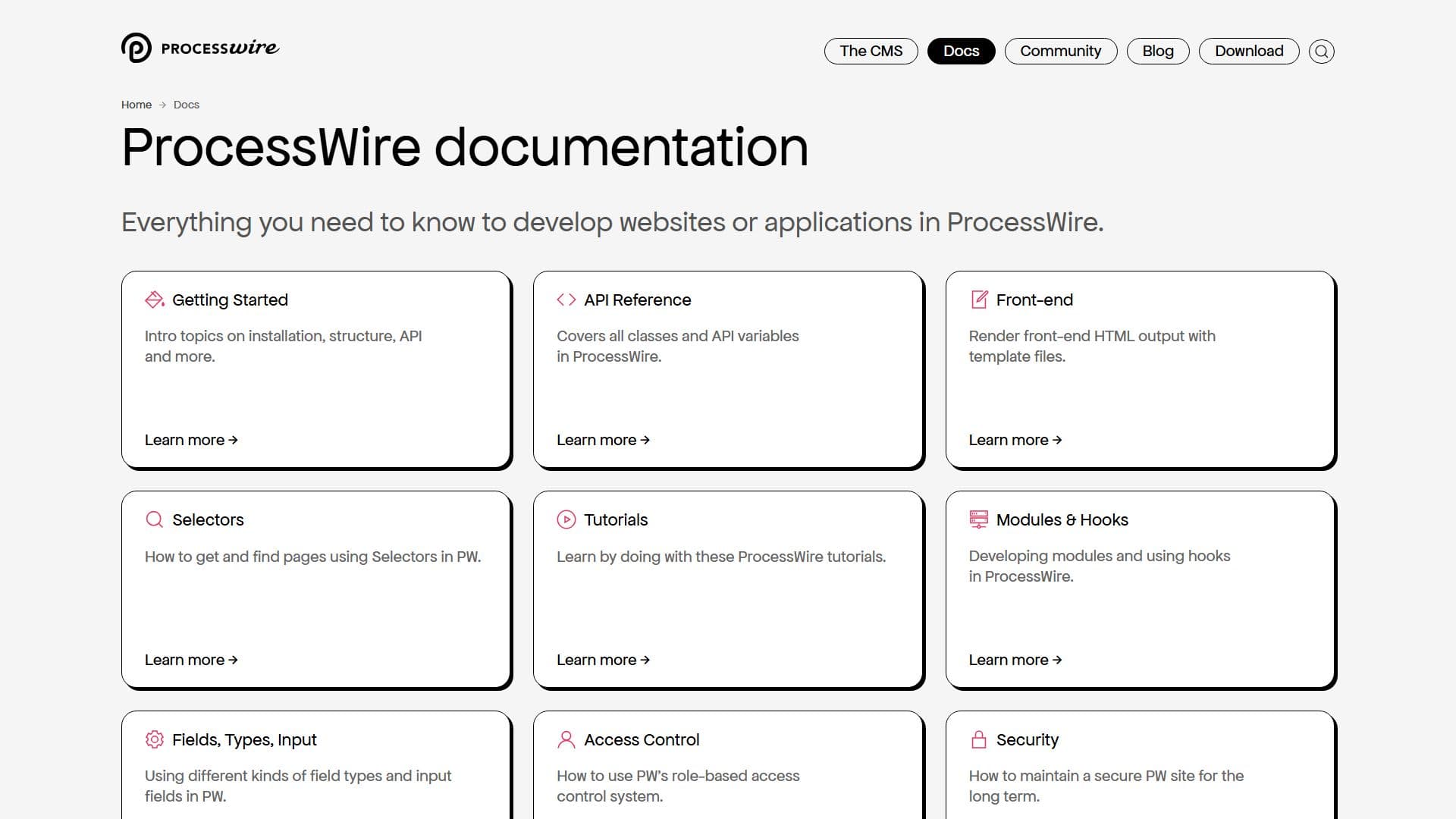Open the Selectors heading
1456x819 pixels.
tap(208, 519)
